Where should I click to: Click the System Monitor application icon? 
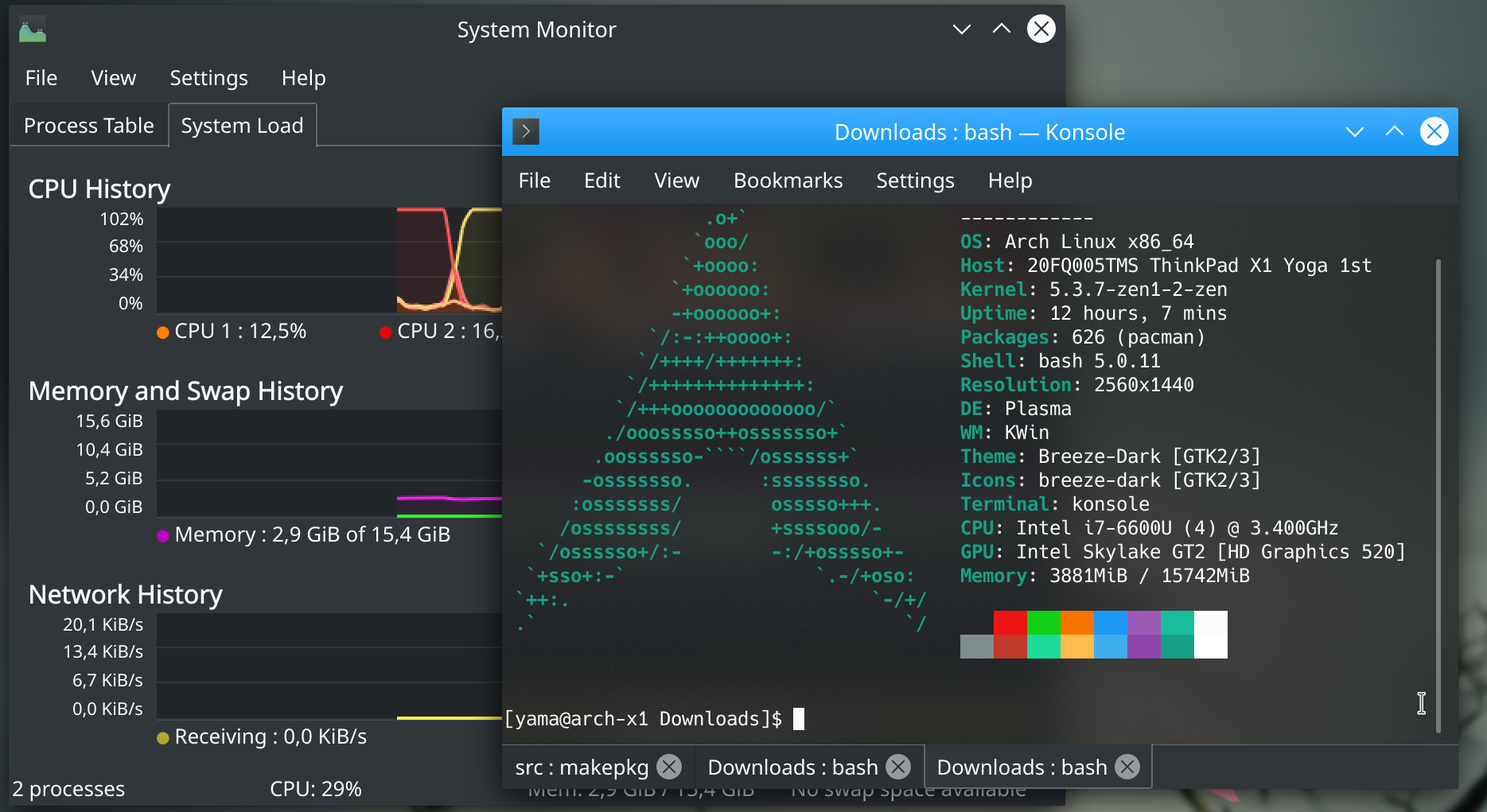coord(32,29)
